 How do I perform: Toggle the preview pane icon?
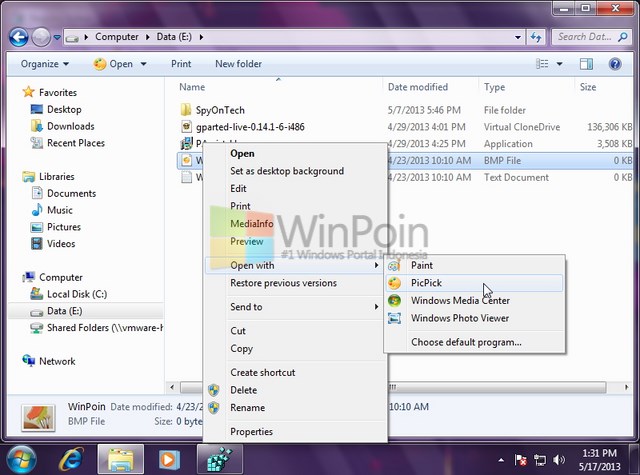[586, 64]
